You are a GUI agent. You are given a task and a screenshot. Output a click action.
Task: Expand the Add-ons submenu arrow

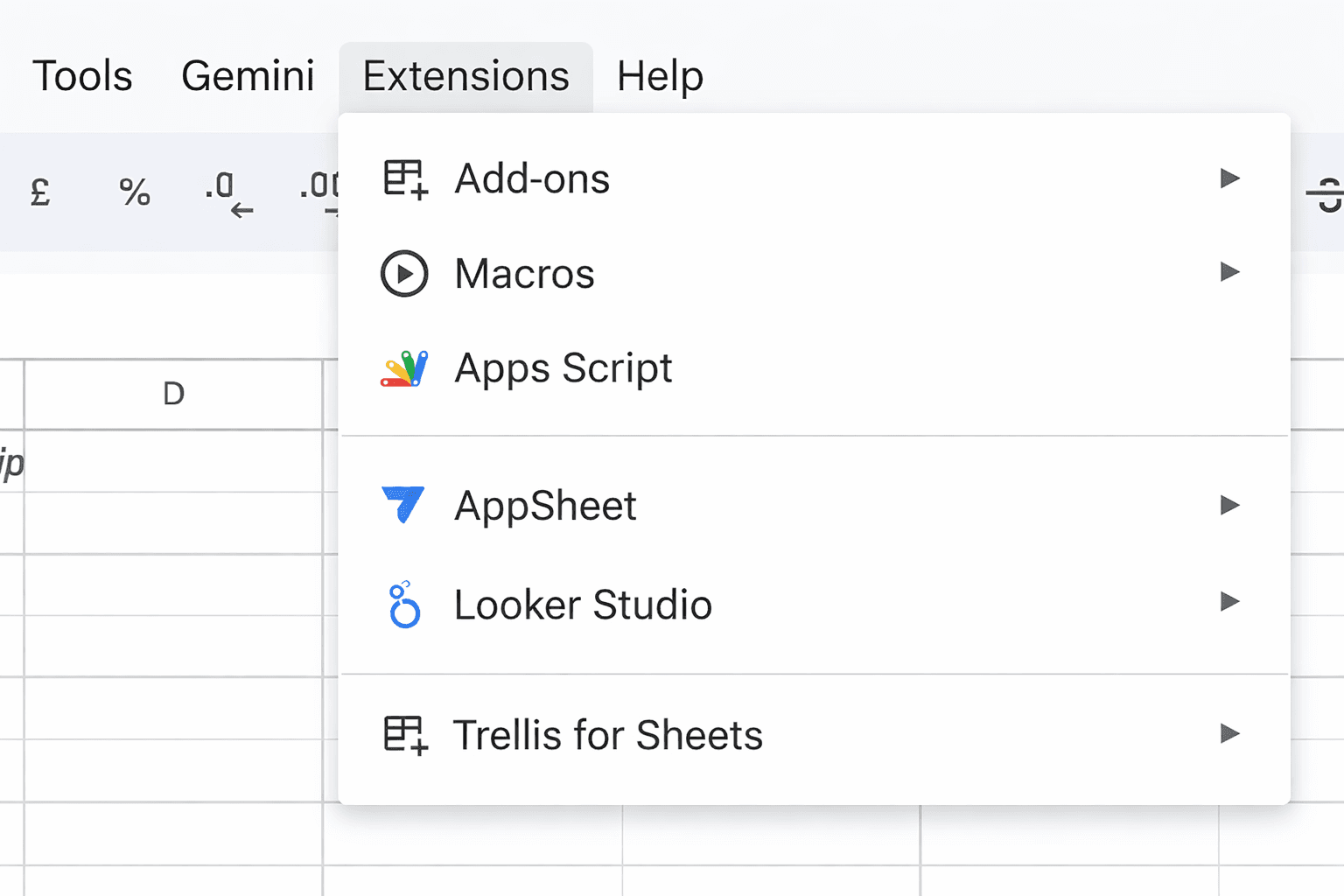(1229, 178)
